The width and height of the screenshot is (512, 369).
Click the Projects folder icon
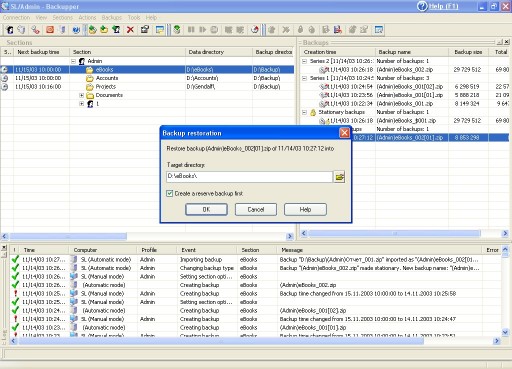point(89,87)
